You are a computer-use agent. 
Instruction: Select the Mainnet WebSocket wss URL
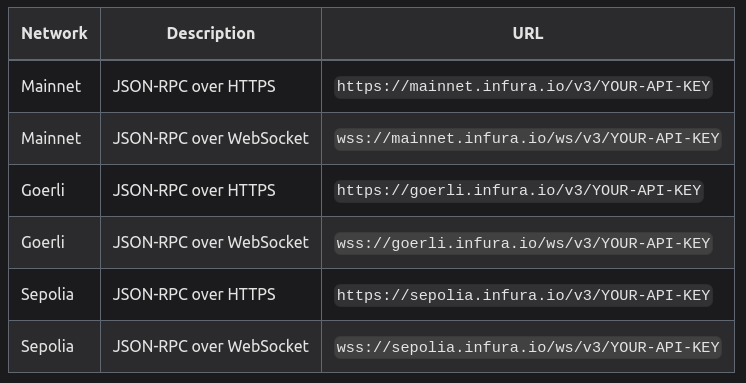pos(528,139)
